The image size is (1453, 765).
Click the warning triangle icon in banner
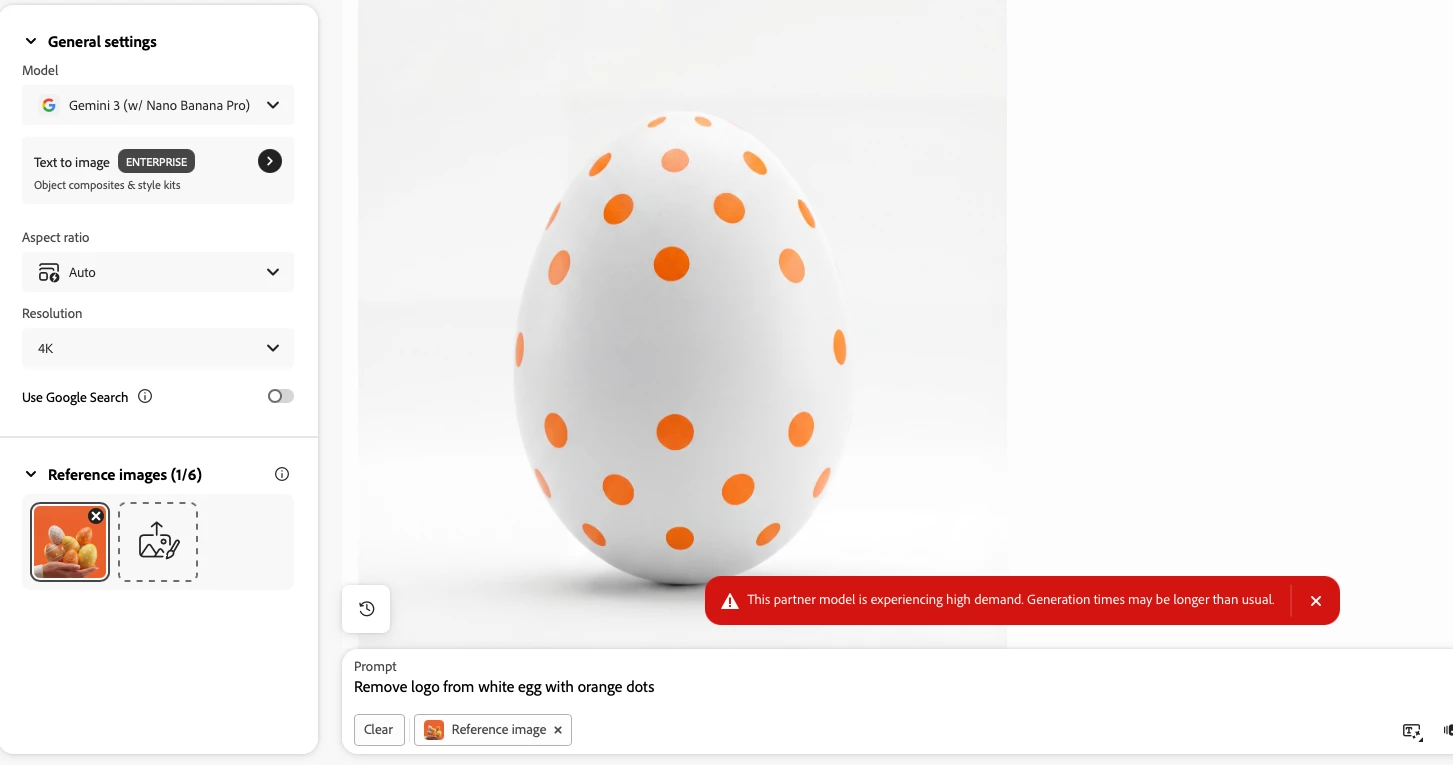[x=730, y=601]
